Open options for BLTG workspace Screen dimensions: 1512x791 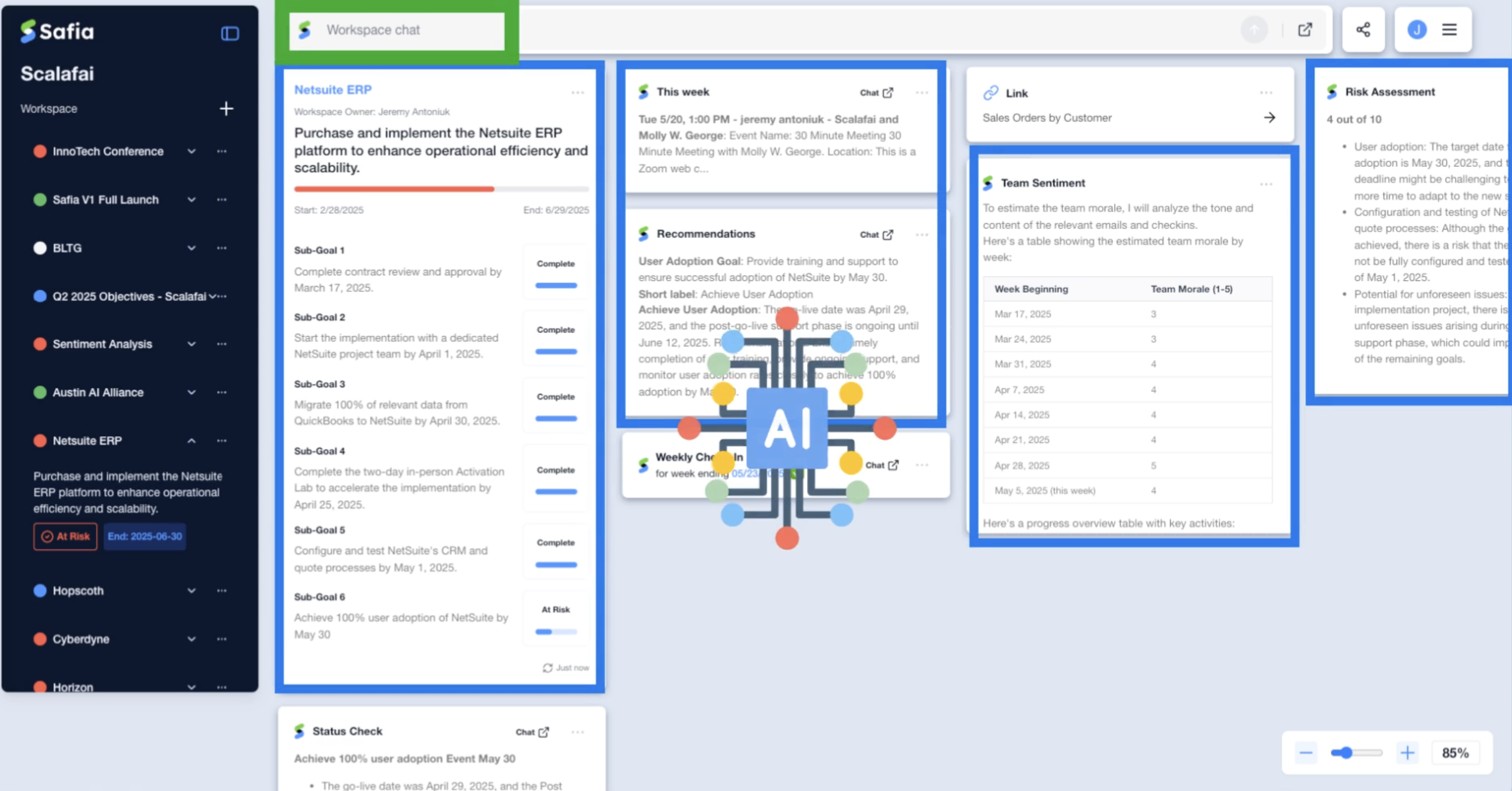pos(221,248)
